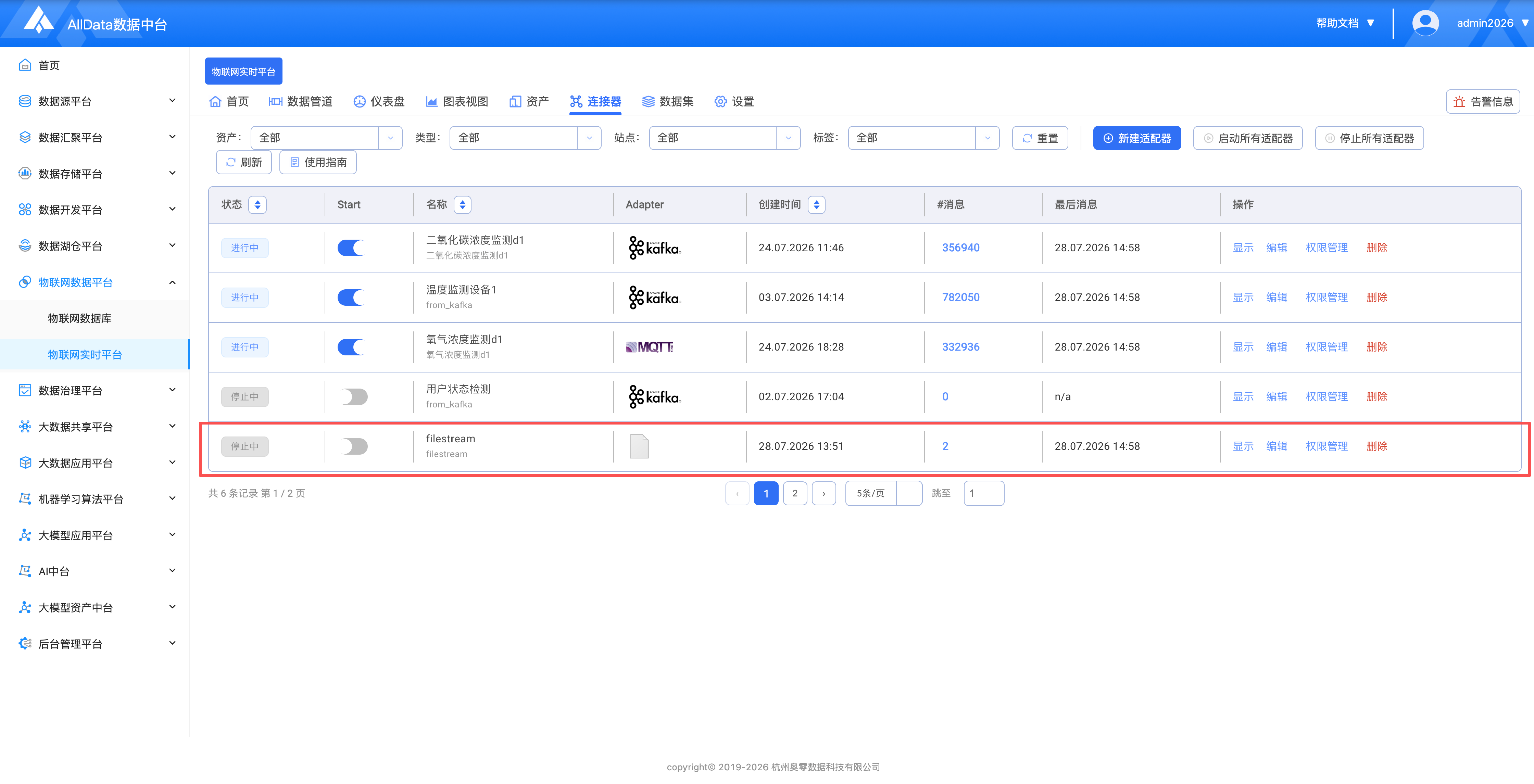Click the 重置 filter button
The image size is (1534, 784).
[1040, 138]
